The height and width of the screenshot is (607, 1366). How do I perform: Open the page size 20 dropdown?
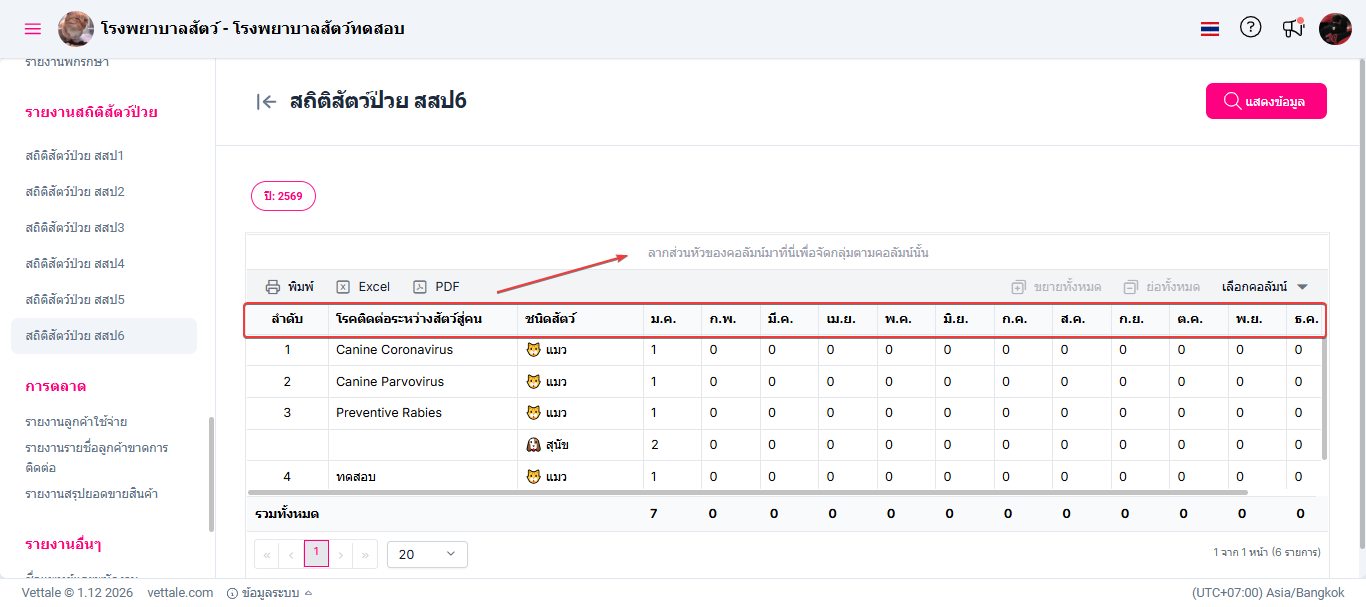[427, 554]
